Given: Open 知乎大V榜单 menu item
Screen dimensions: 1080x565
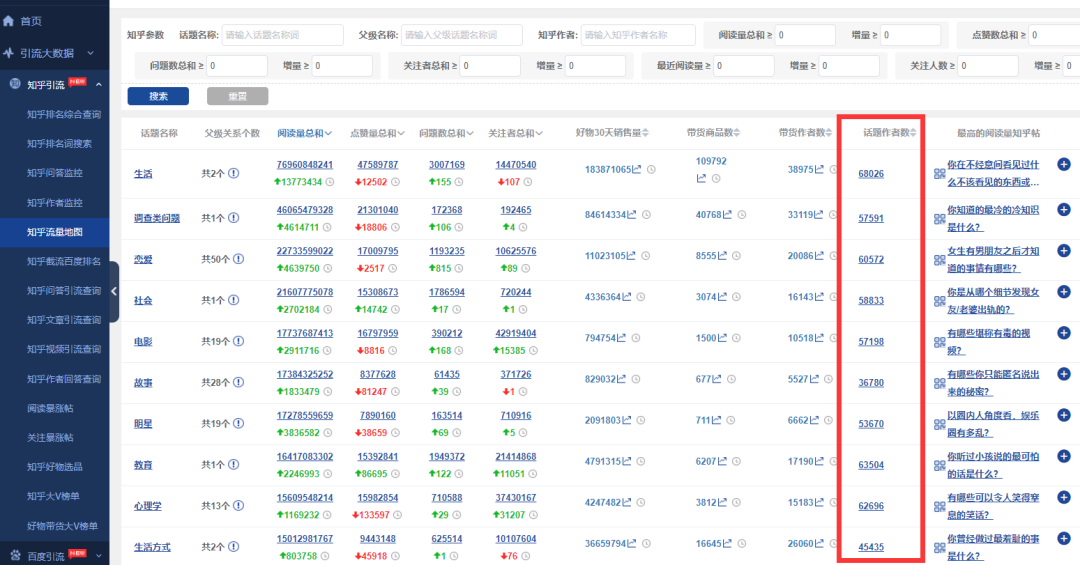Looking at the screenshot, I should point(53,496).
